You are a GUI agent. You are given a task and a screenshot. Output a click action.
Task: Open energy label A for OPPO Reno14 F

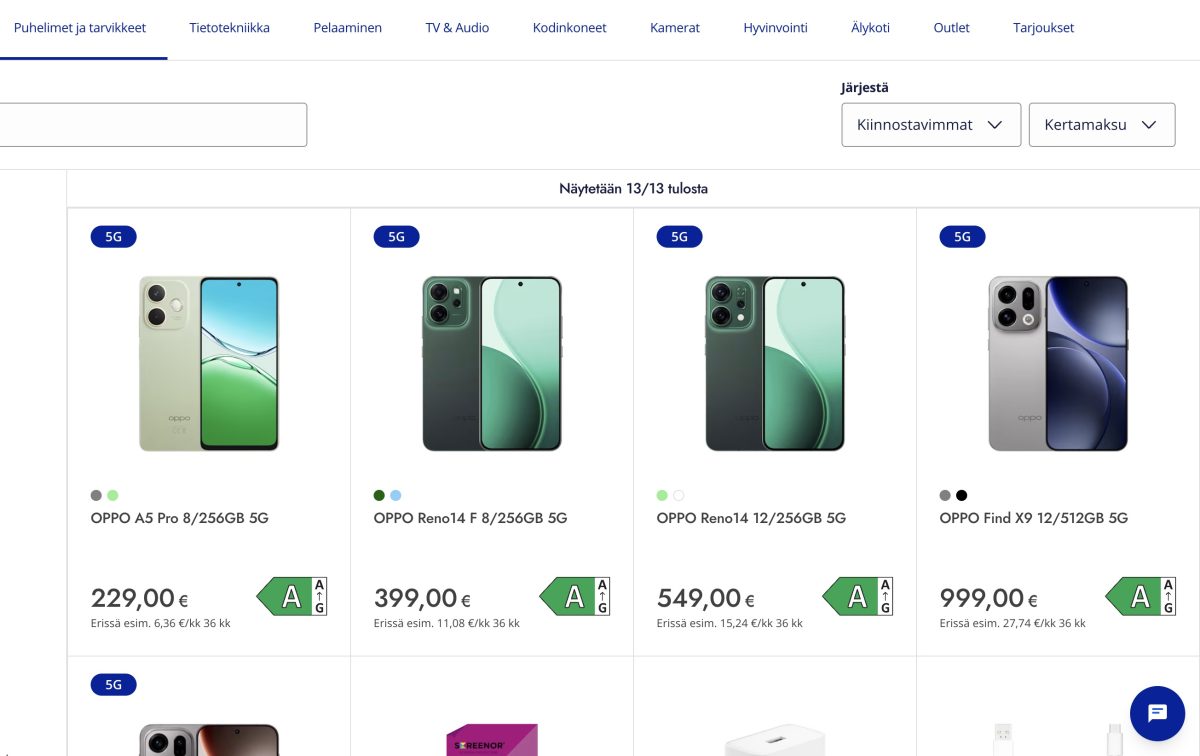574,596
